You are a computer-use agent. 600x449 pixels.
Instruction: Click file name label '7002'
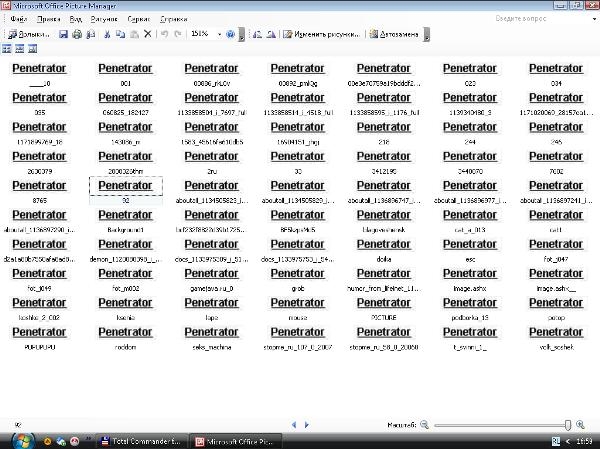coord(556,171)
